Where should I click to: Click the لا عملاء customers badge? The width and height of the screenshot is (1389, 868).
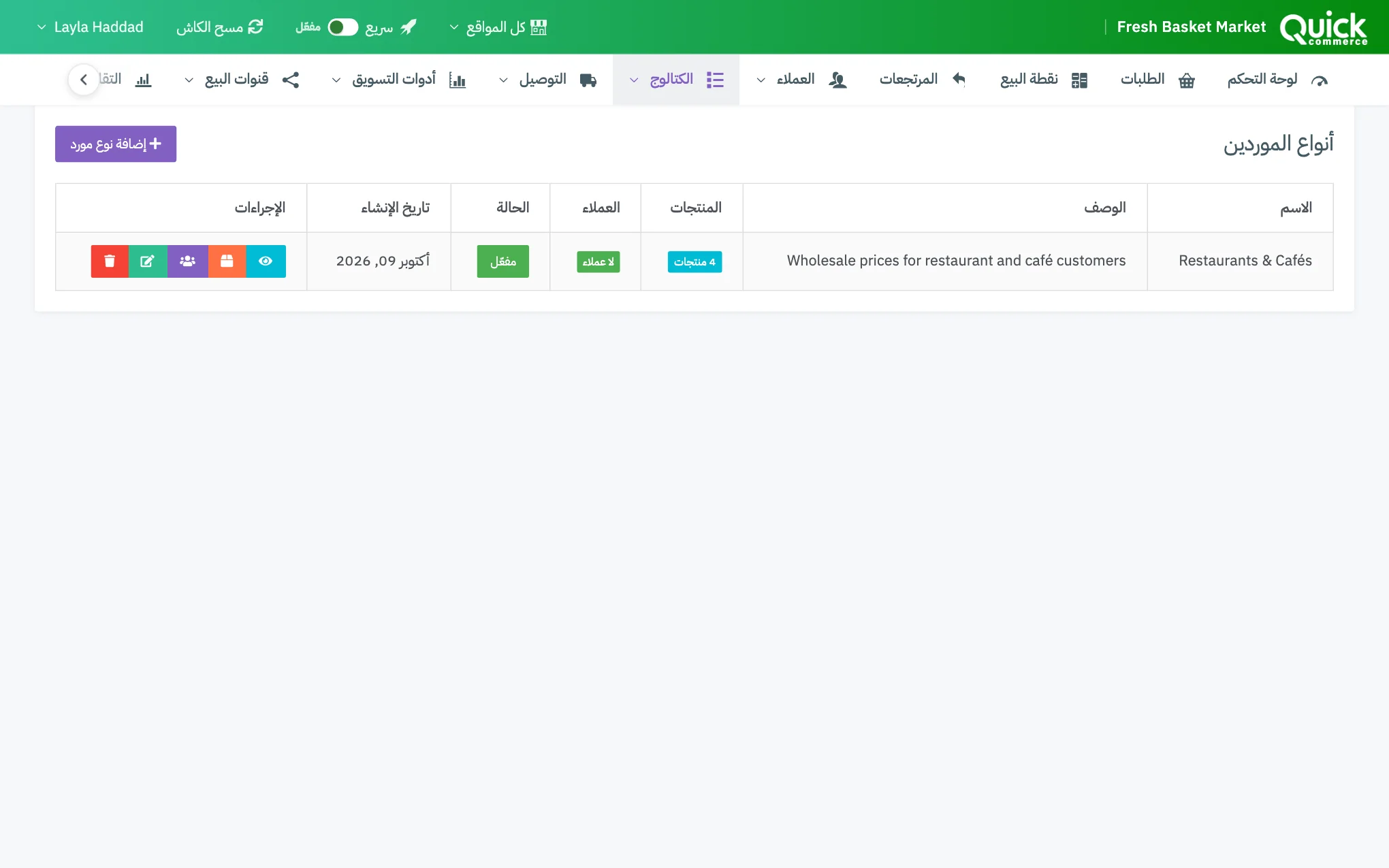(598, 262)
